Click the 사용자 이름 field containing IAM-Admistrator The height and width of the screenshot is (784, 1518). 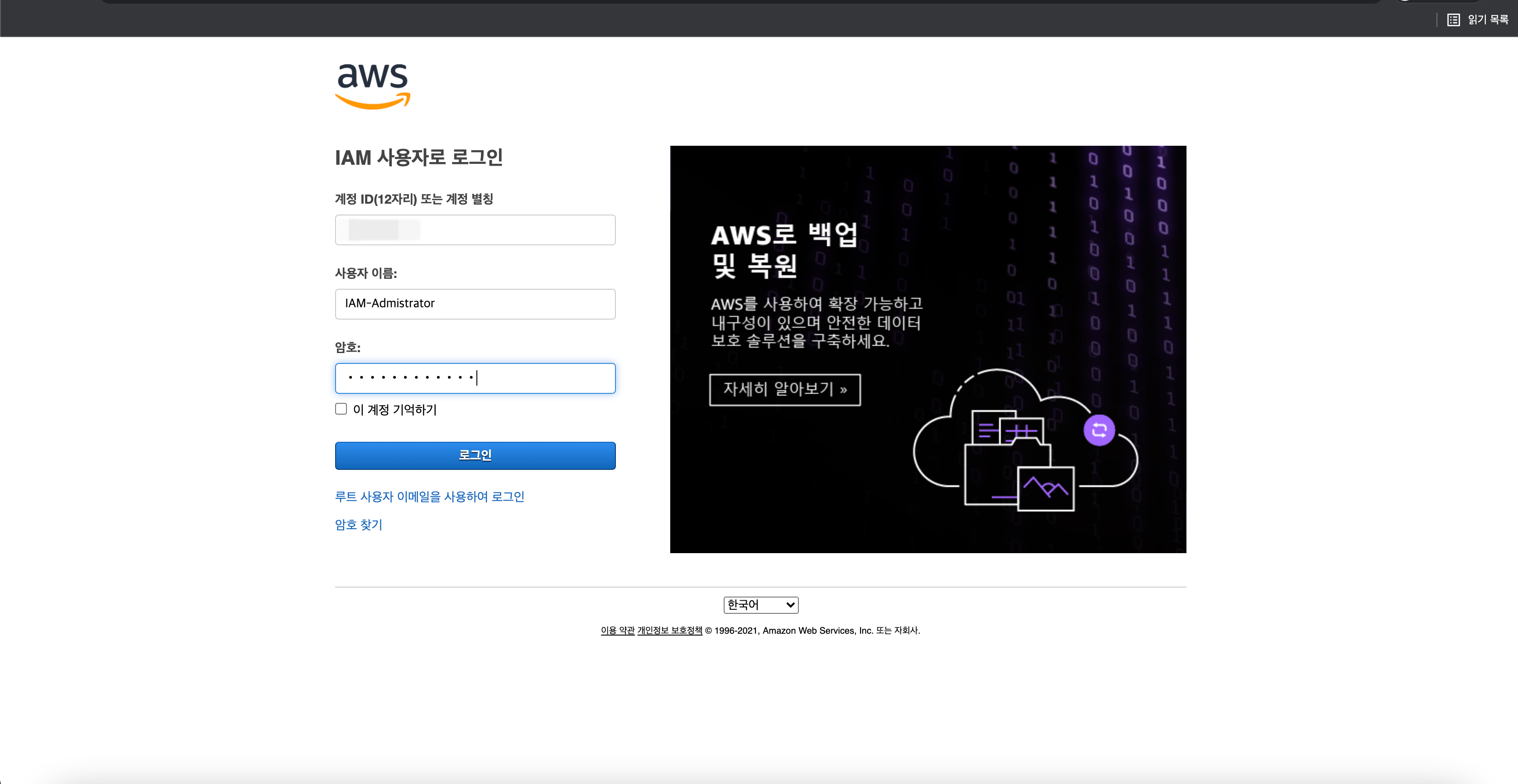(475, 304)
